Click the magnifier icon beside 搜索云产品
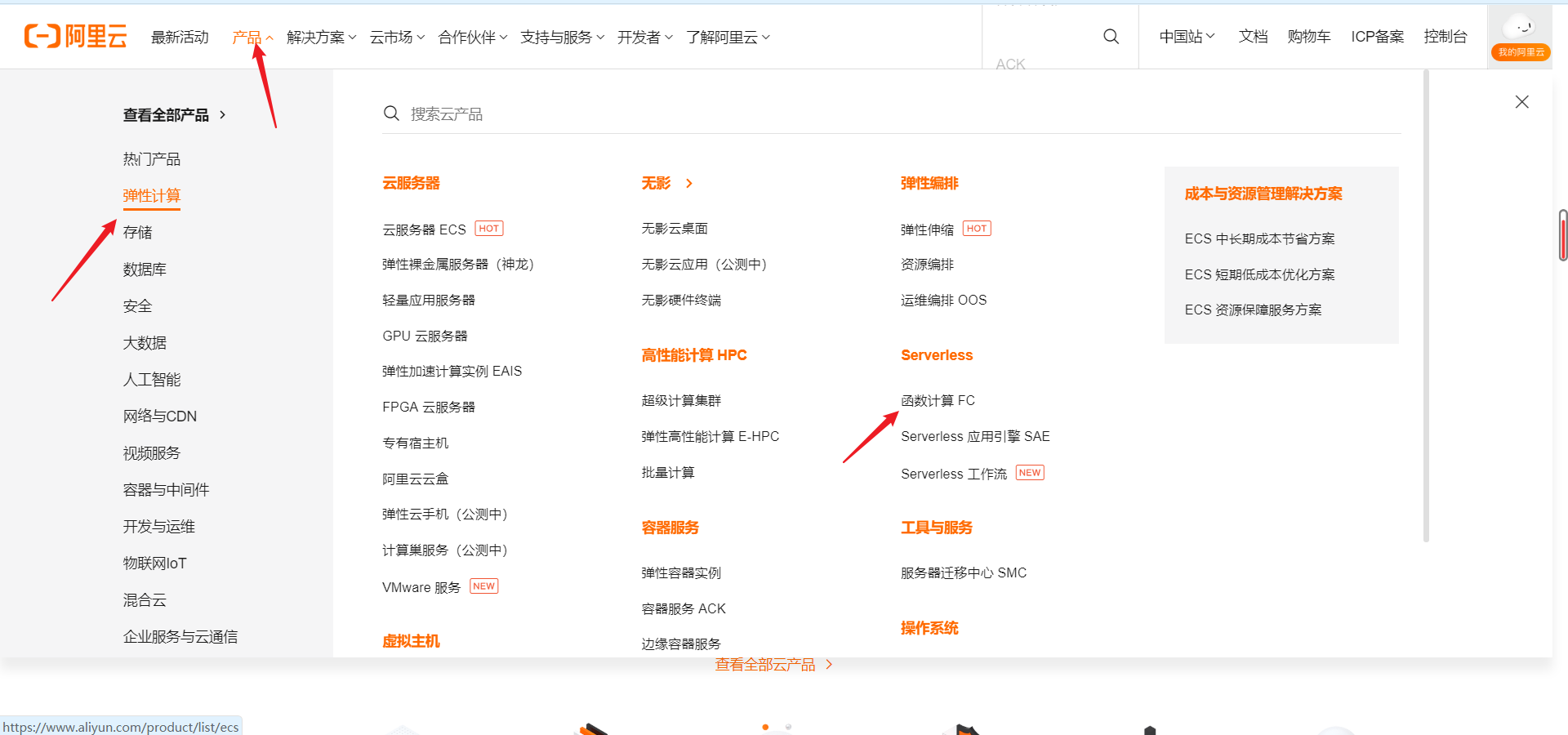The width and height of the screenshot is (1568, 735). [x=391, y=114]
